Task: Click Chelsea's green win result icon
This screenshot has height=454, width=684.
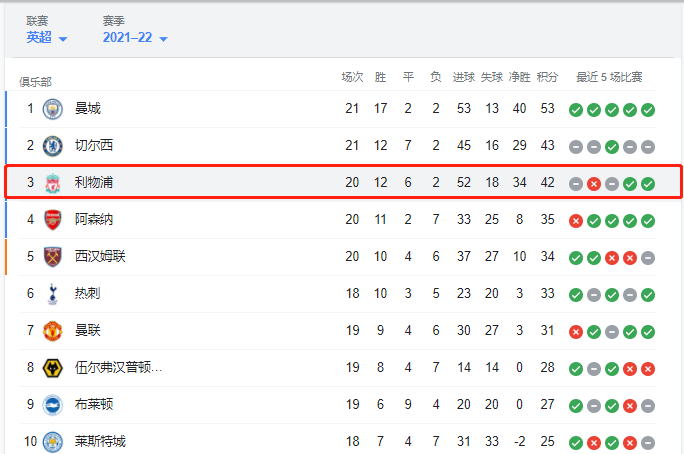Action: [612, 147]
